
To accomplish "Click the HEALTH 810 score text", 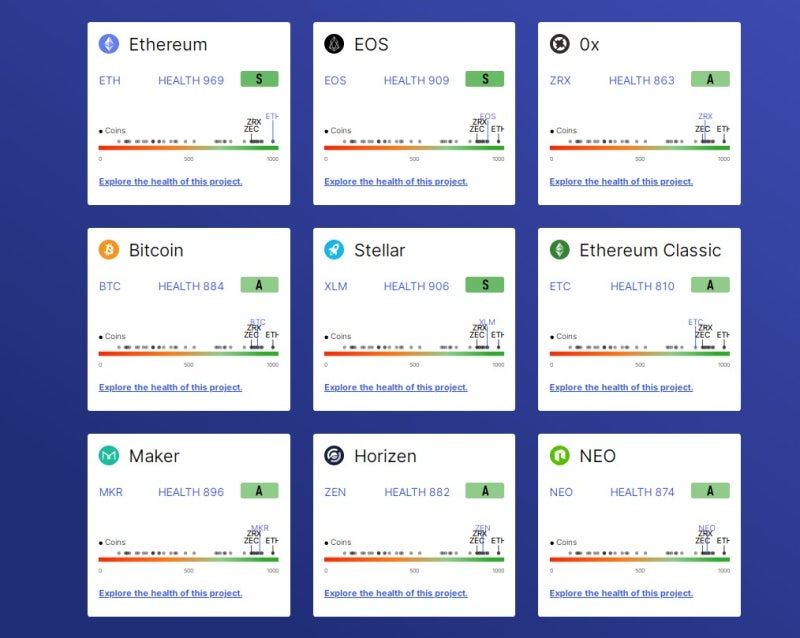I will (642, 286).
